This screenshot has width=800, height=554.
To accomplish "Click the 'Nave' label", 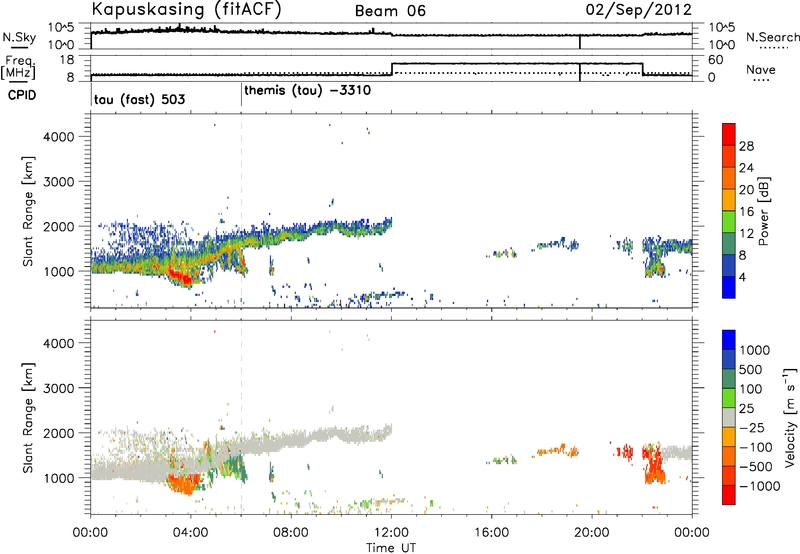I will (761, 70).
